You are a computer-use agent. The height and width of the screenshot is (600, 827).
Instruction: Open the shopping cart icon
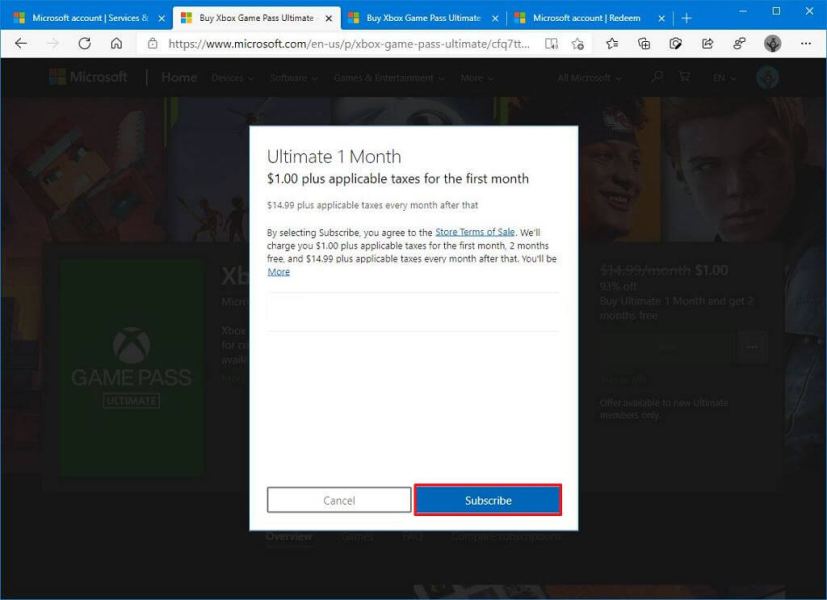(x=685, y=78)
